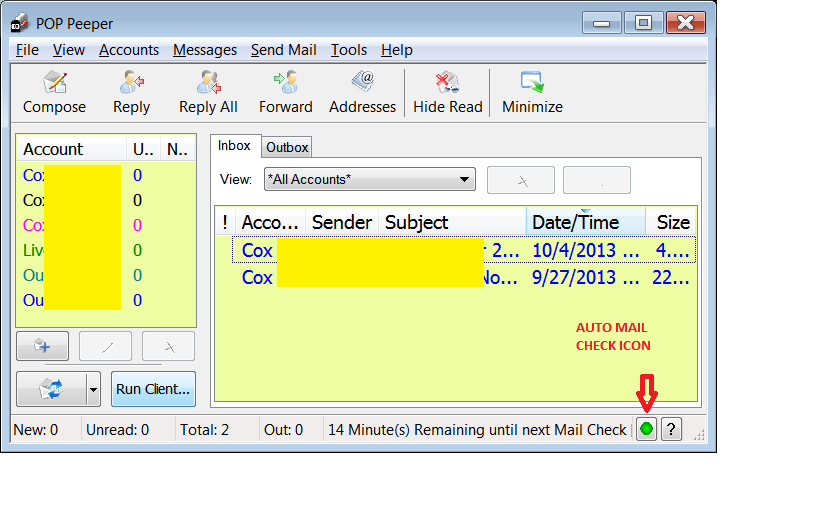Sort messages by Account column header

[270, 222]
